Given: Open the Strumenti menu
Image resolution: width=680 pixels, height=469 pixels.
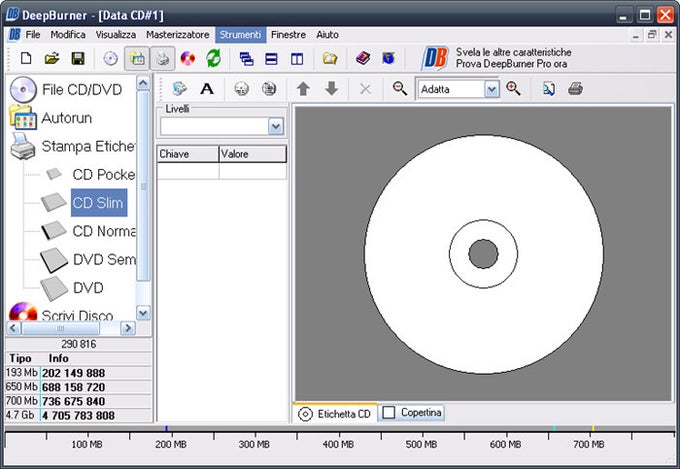Looking at the screenshot, I should point(240,35).
